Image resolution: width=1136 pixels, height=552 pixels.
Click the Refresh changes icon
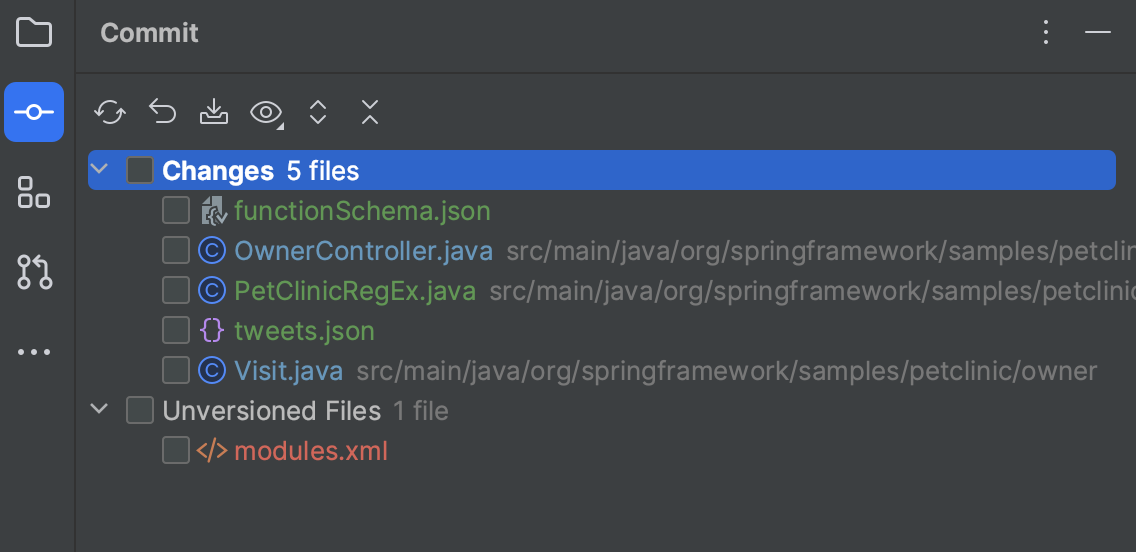[110, 112]
